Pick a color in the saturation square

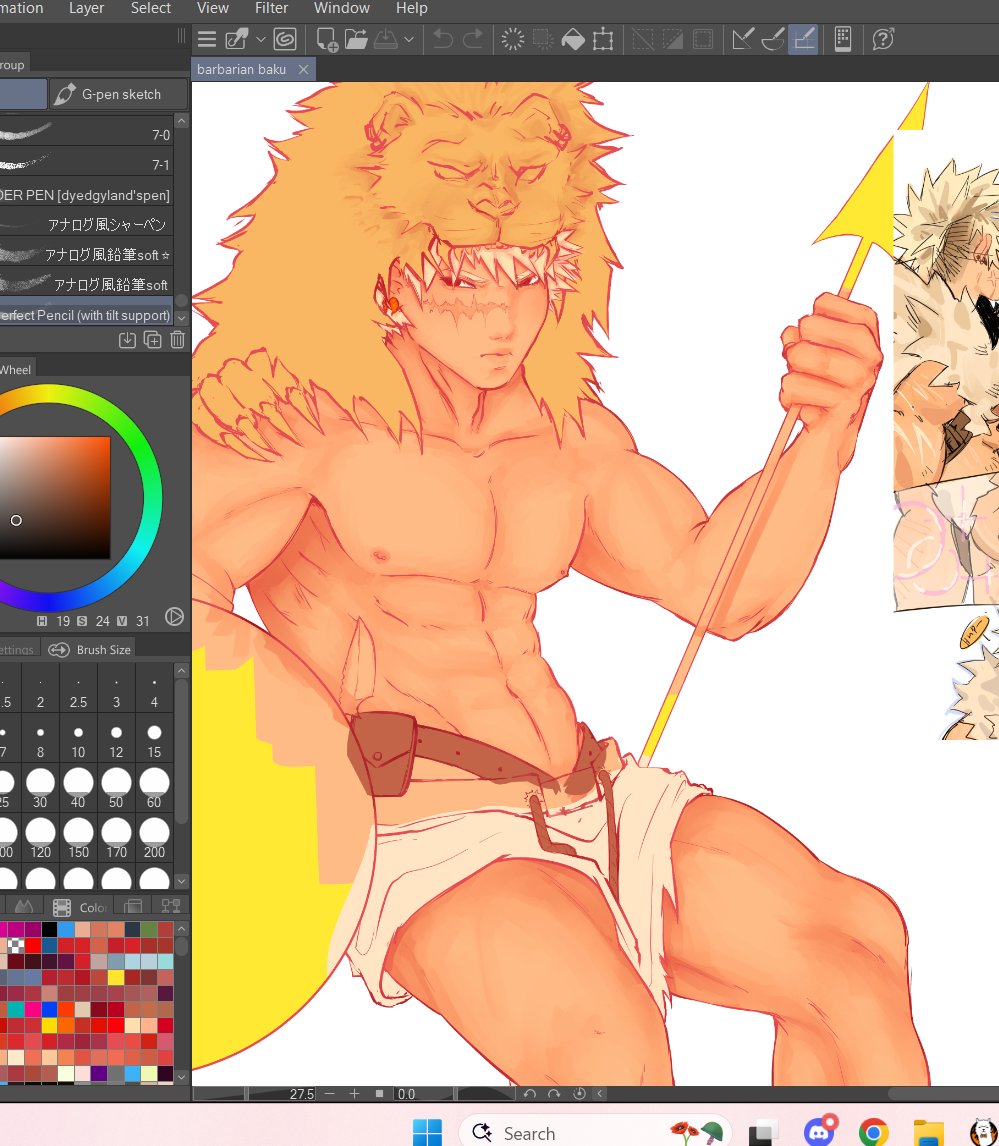[55, 498]
